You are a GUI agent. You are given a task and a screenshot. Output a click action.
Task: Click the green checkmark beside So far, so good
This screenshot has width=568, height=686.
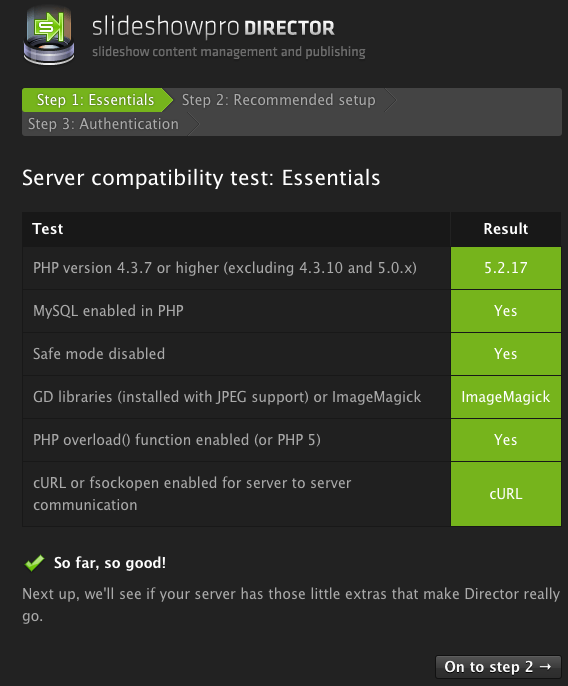click(35, 563)
